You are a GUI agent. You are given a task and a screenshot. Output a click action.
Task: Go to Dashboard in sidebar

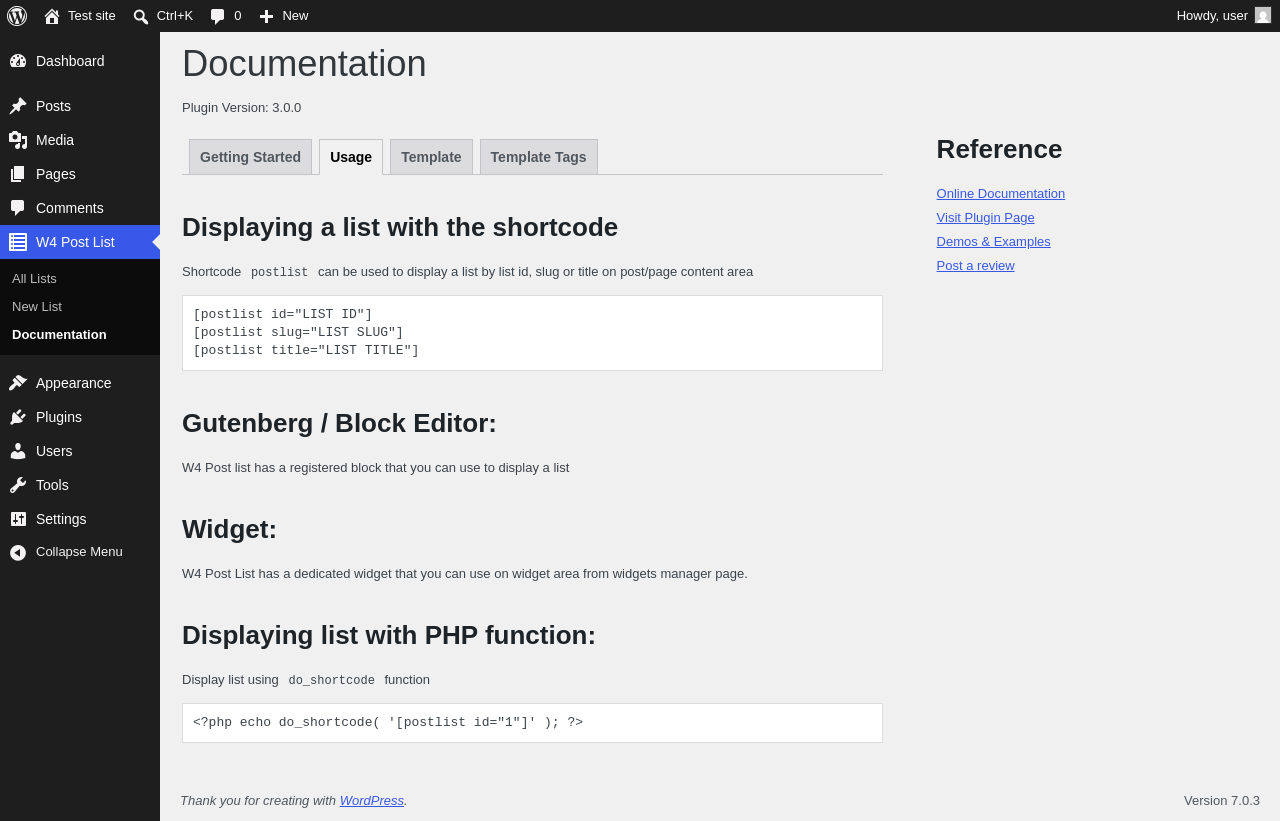(70, 61)
